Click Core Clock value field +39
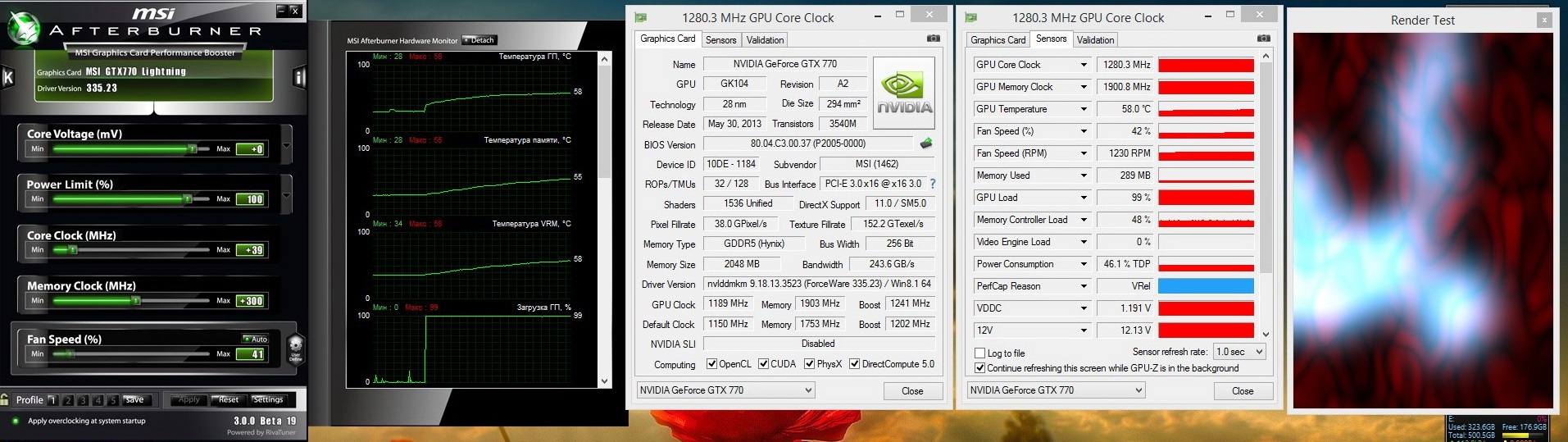The image size is (1568, 442). (251, 250)
